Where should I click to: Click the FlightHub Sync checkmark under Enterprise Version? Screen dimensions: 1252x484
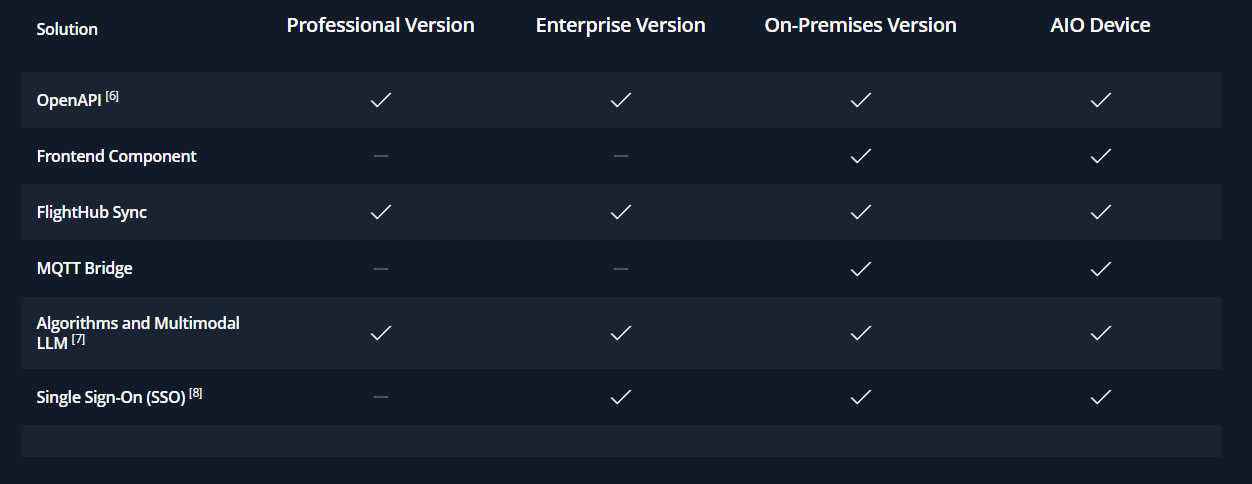[620, 212]
